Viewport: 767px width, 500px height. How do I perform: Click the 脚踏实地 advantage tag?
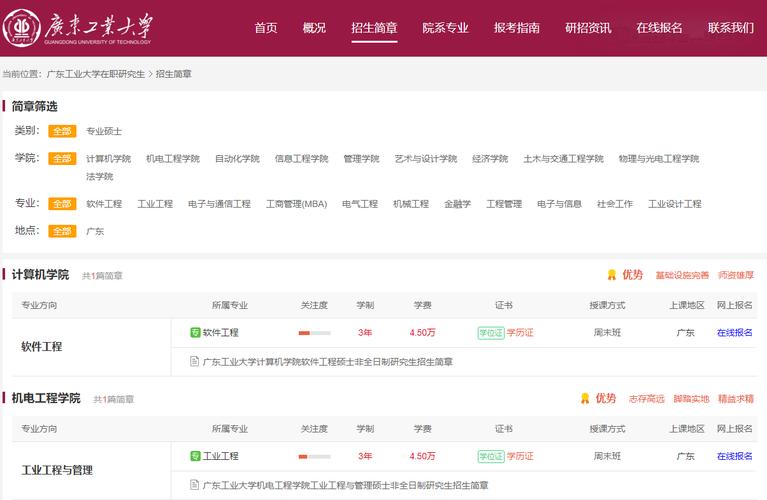(691, 399)
